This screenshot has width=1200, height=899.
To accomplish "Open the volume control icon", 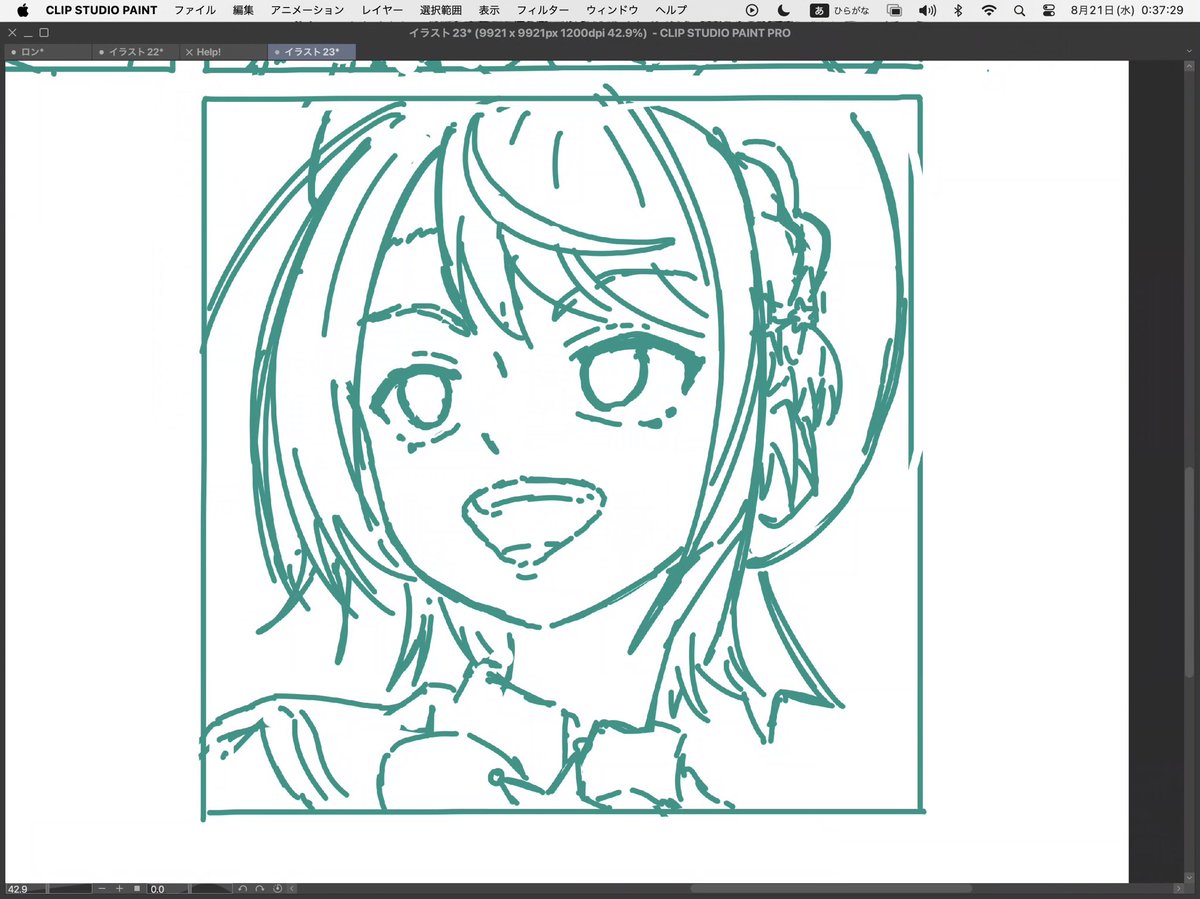I will point(927,10).
